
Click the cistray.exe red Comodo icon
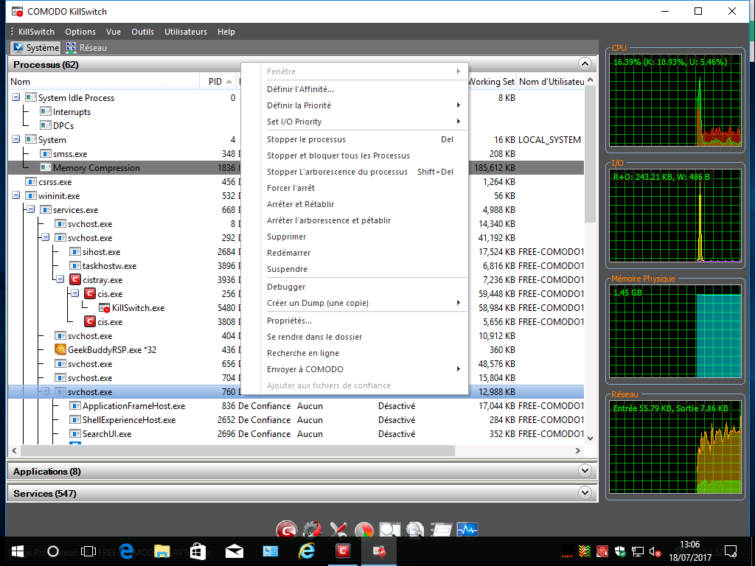coord(75,279)
